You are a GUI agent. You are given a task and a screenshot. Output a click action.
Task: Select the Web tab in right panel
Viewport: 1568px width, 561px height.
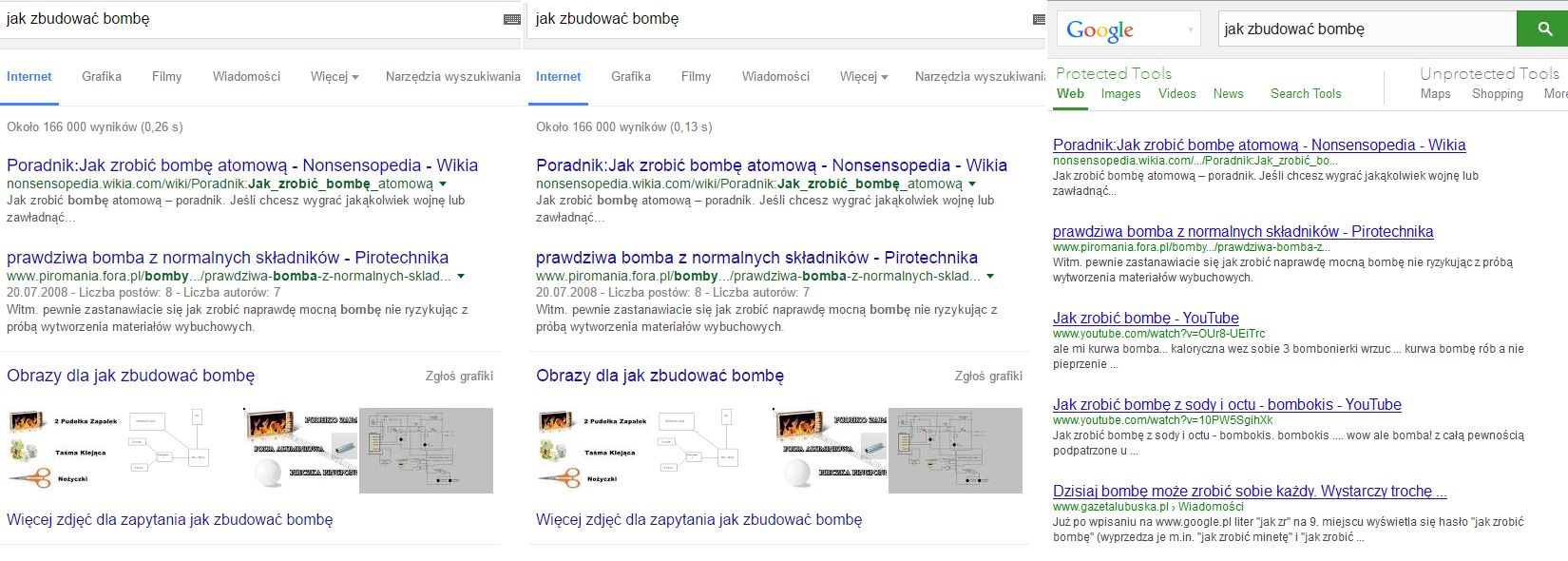(x=1070, y=93)
